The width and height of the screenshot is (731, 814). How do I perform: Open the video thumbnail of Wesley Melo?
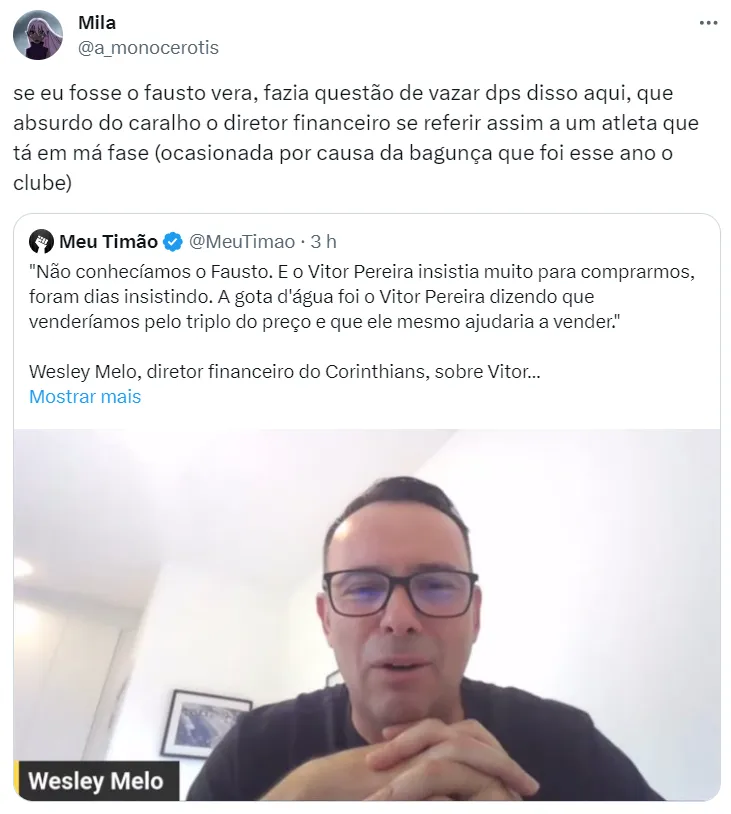pyautogui.click(x=367, y=615)
